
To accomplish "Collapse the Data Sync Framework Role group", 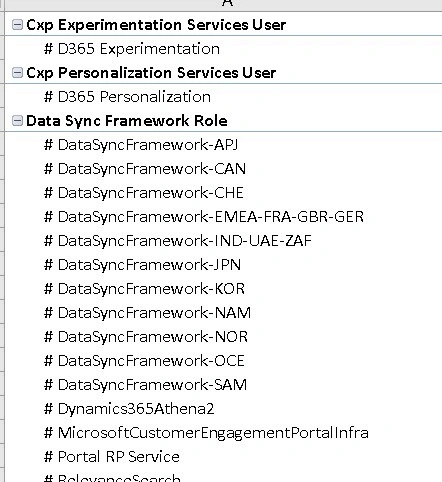I will 17,121.
